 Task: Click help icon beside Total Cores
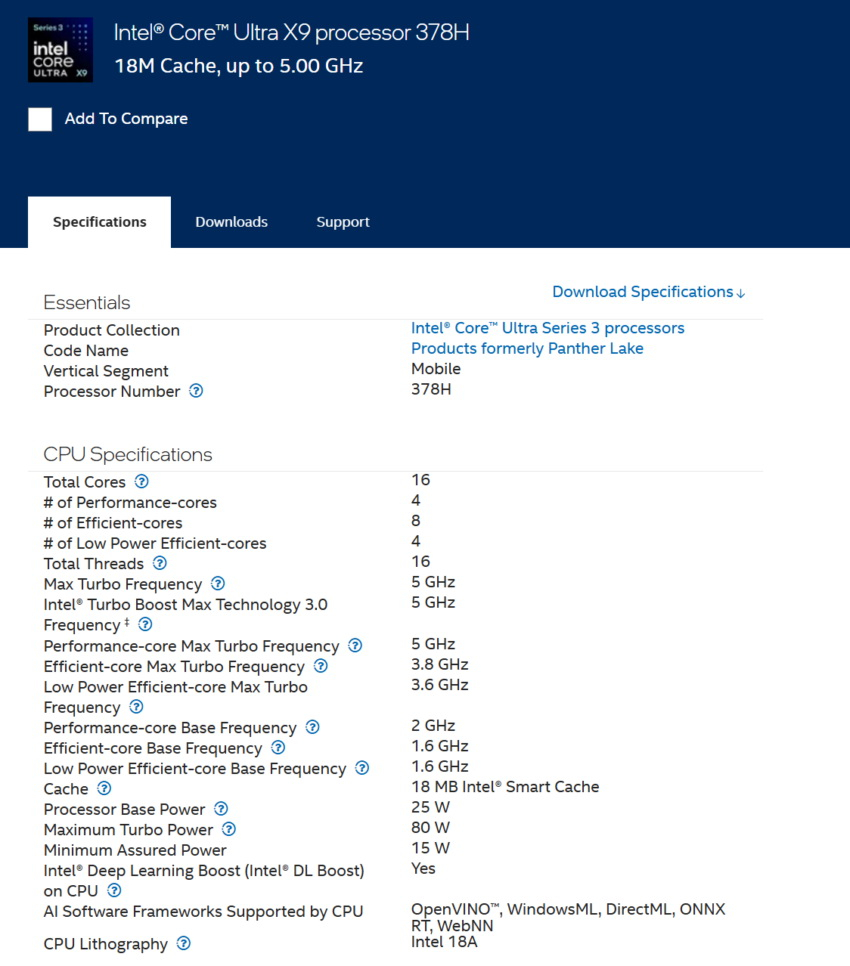[141, 481]
